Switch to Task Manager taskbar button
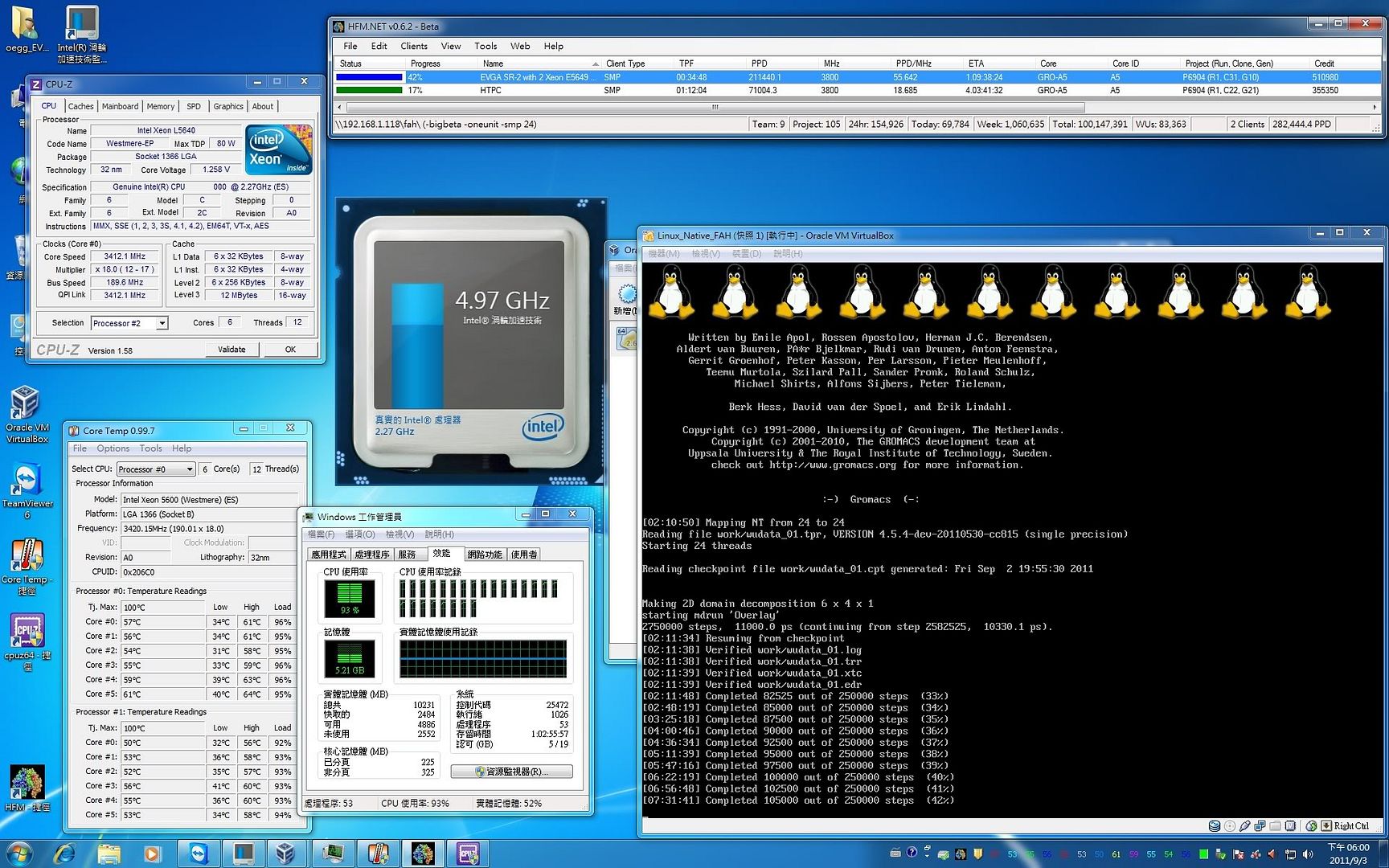 [x=334, y=854]
